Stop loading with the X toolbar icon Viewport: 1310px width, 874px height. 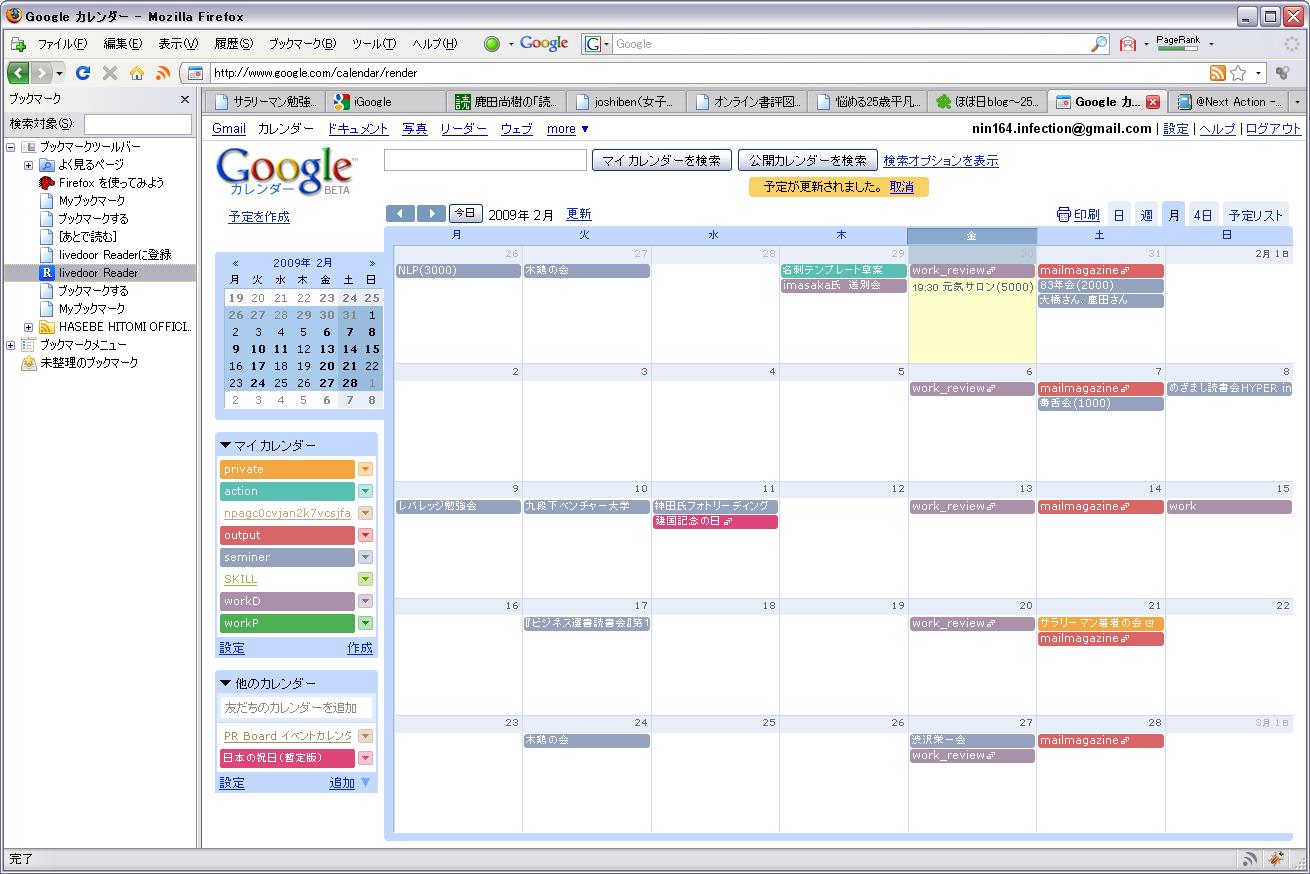pos(110,73)
